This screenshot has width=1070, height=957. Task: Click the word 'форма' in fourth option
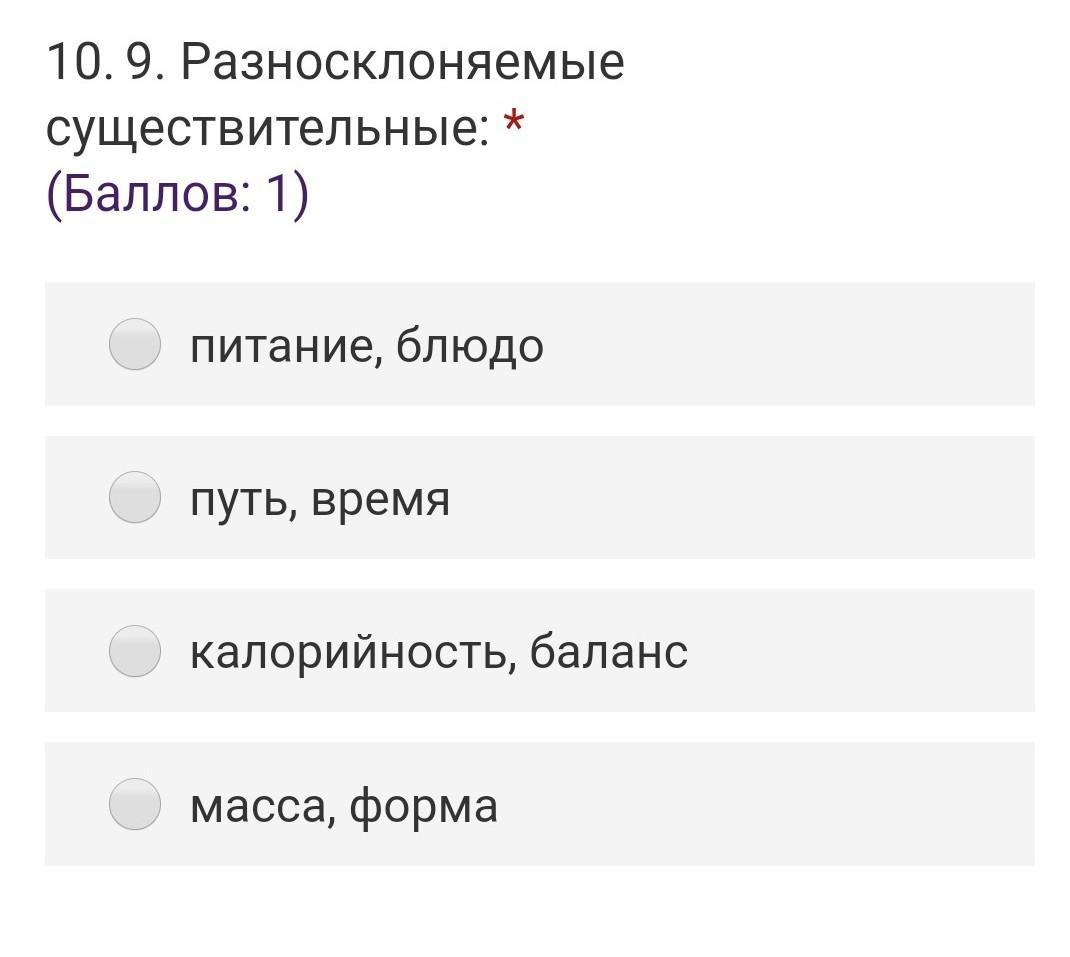(423, 806)
